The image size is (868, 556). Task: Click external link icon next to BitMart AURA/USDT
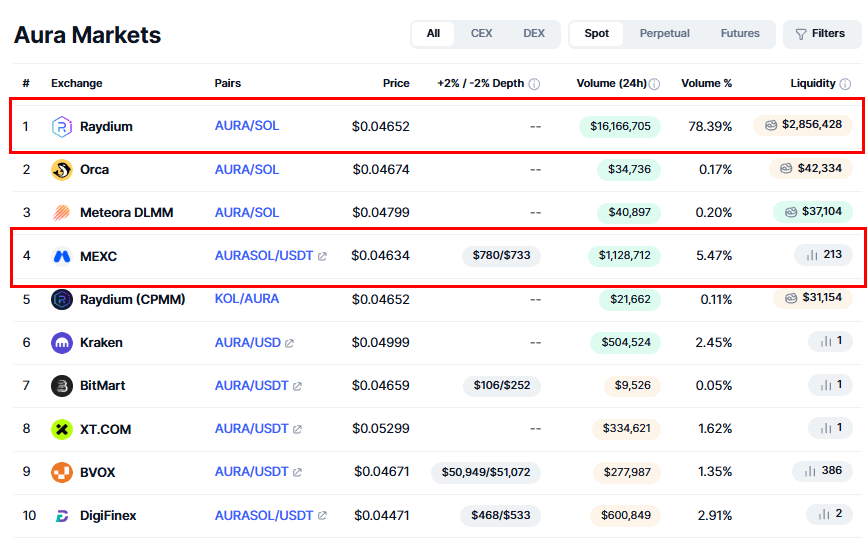(x=297, y=387)
